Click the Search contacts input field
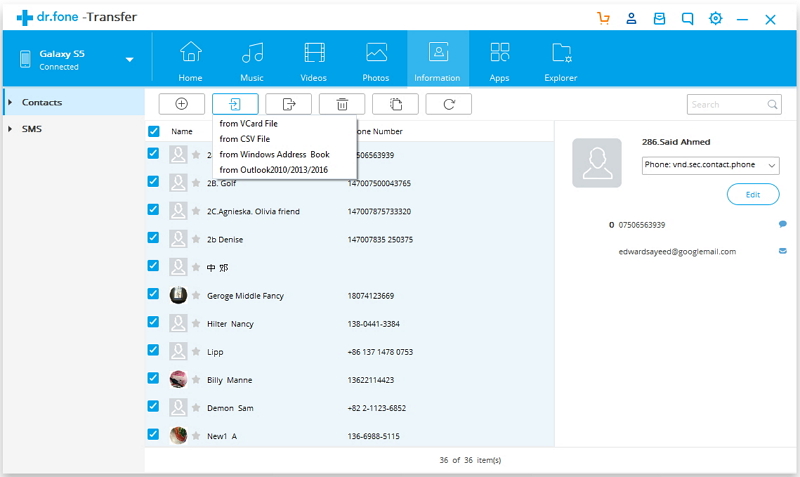 (x=726, y=104)
